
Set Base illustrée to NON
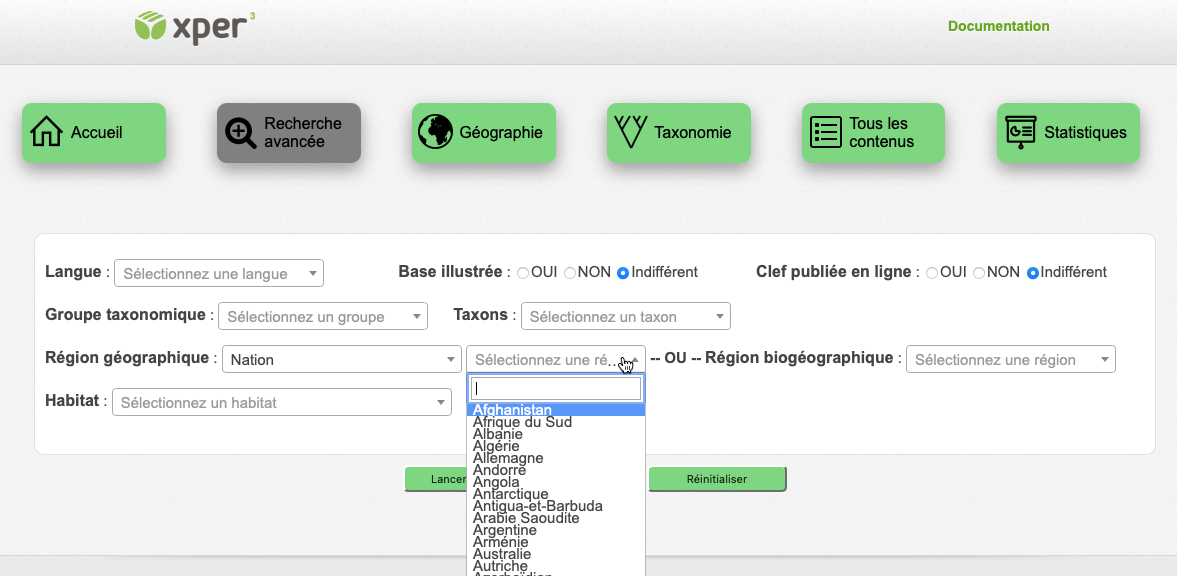[x=570, y=273]
